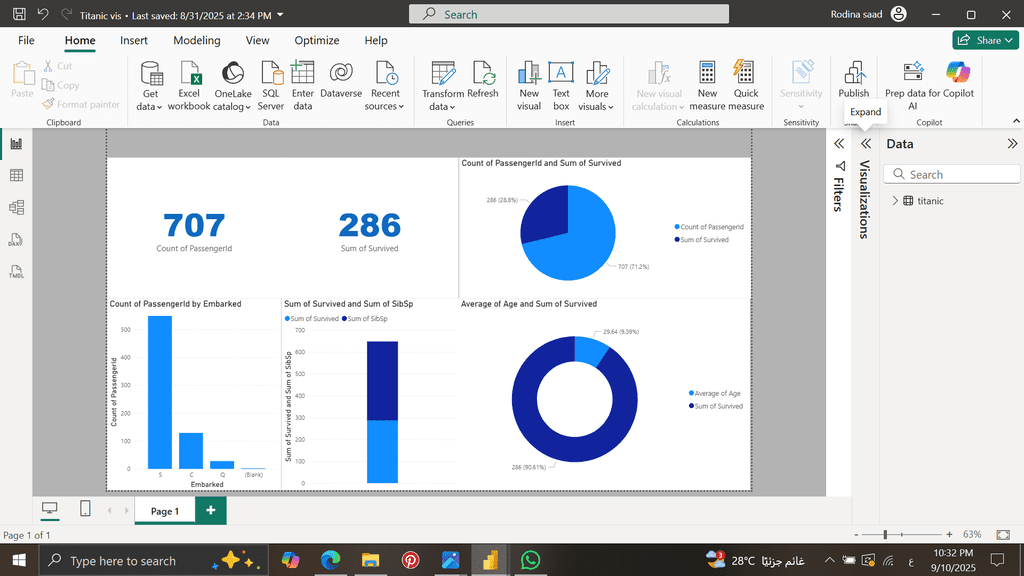Create a New measure
Viewport: 1024px width, 576px height.
(707, 85)
